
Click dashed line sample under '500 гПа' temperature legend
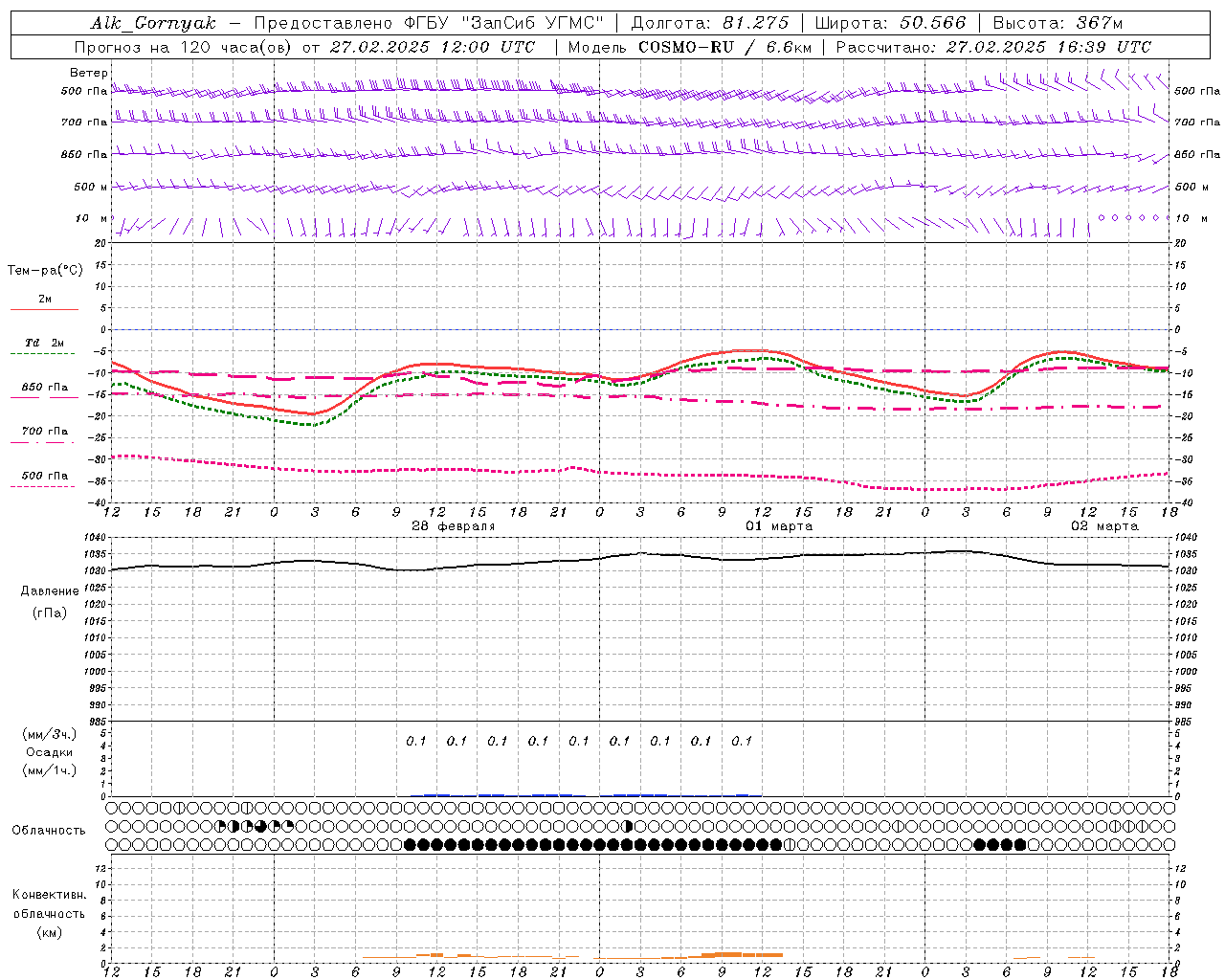tap(43, 487)
